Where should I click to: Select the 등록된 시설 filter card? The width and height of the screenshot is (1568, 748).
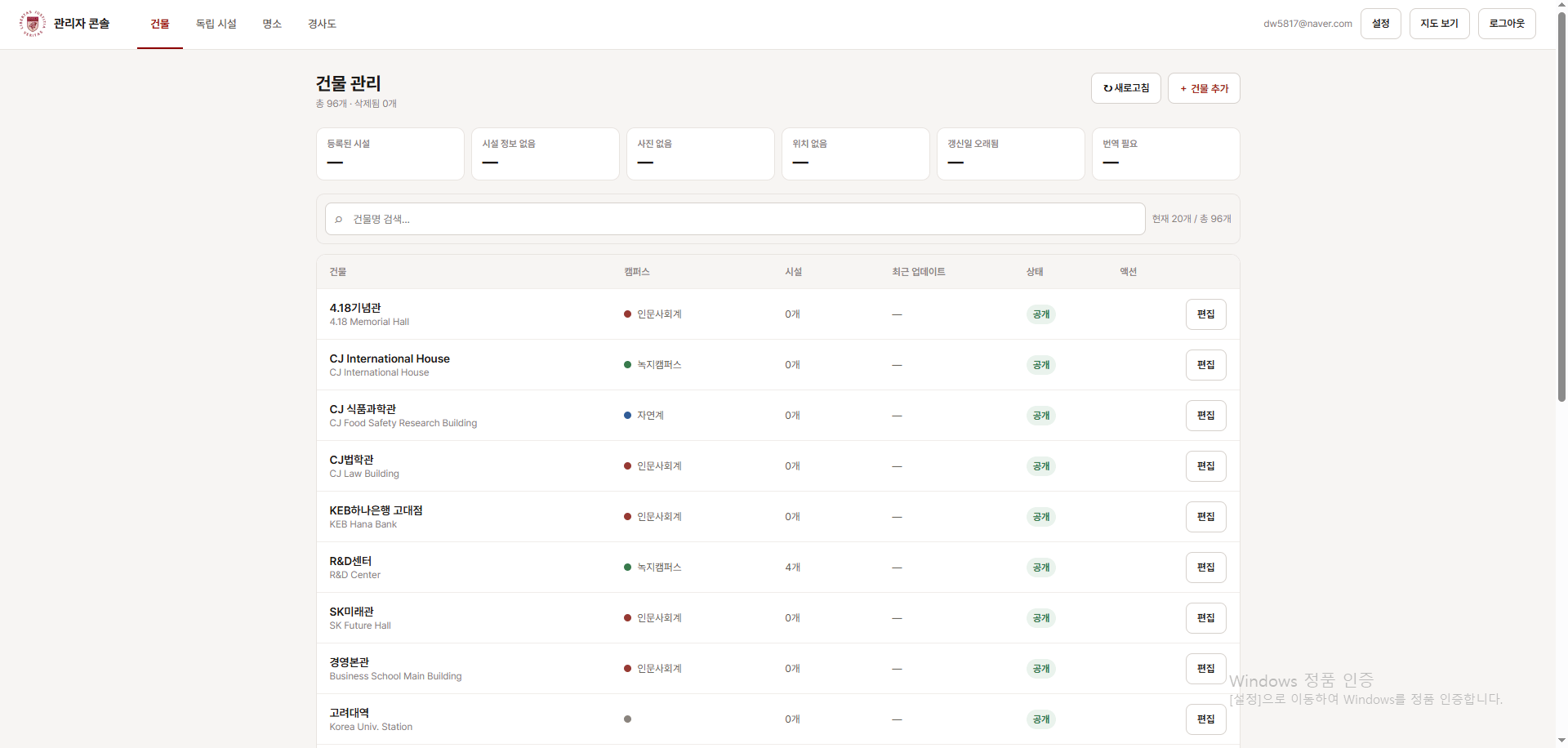point(390,154)
